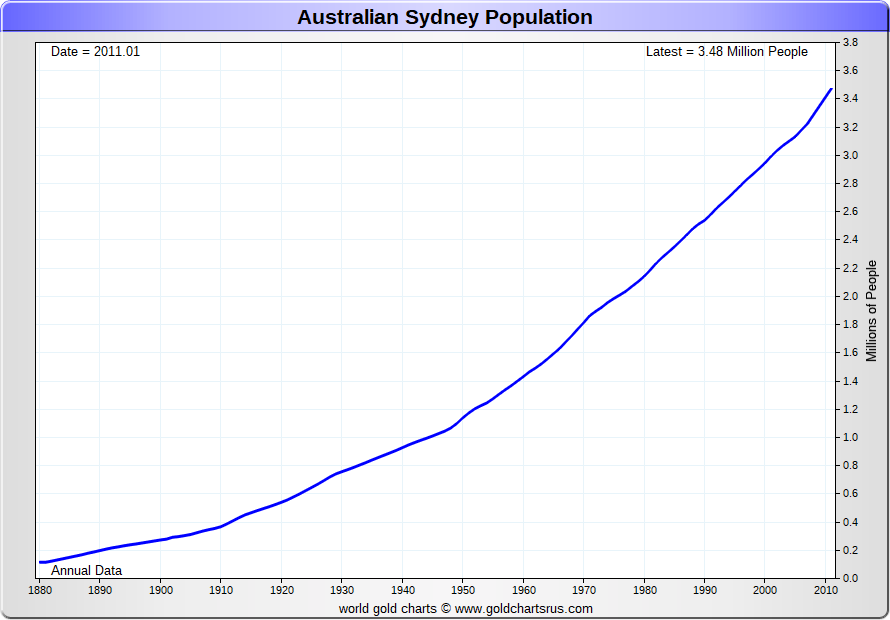Click the 1910 x-axis label
This screenshot has width=890, height=620.
221,589
